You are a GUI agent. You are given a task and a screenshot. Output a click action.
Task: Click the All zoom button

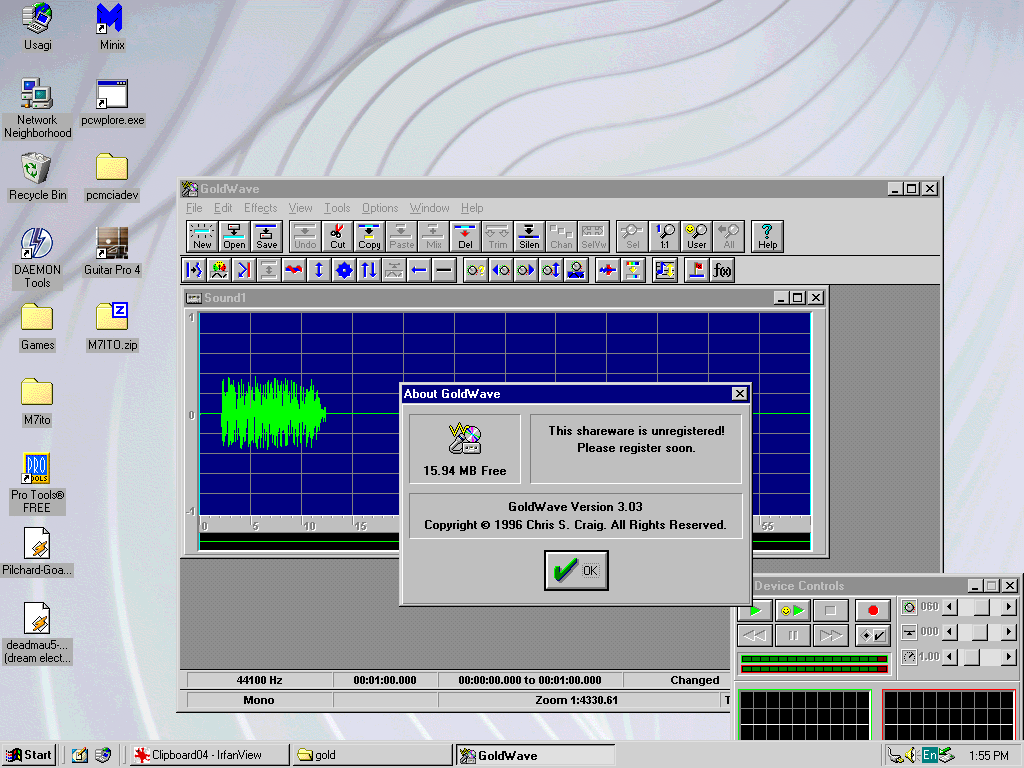click(728, 236)
